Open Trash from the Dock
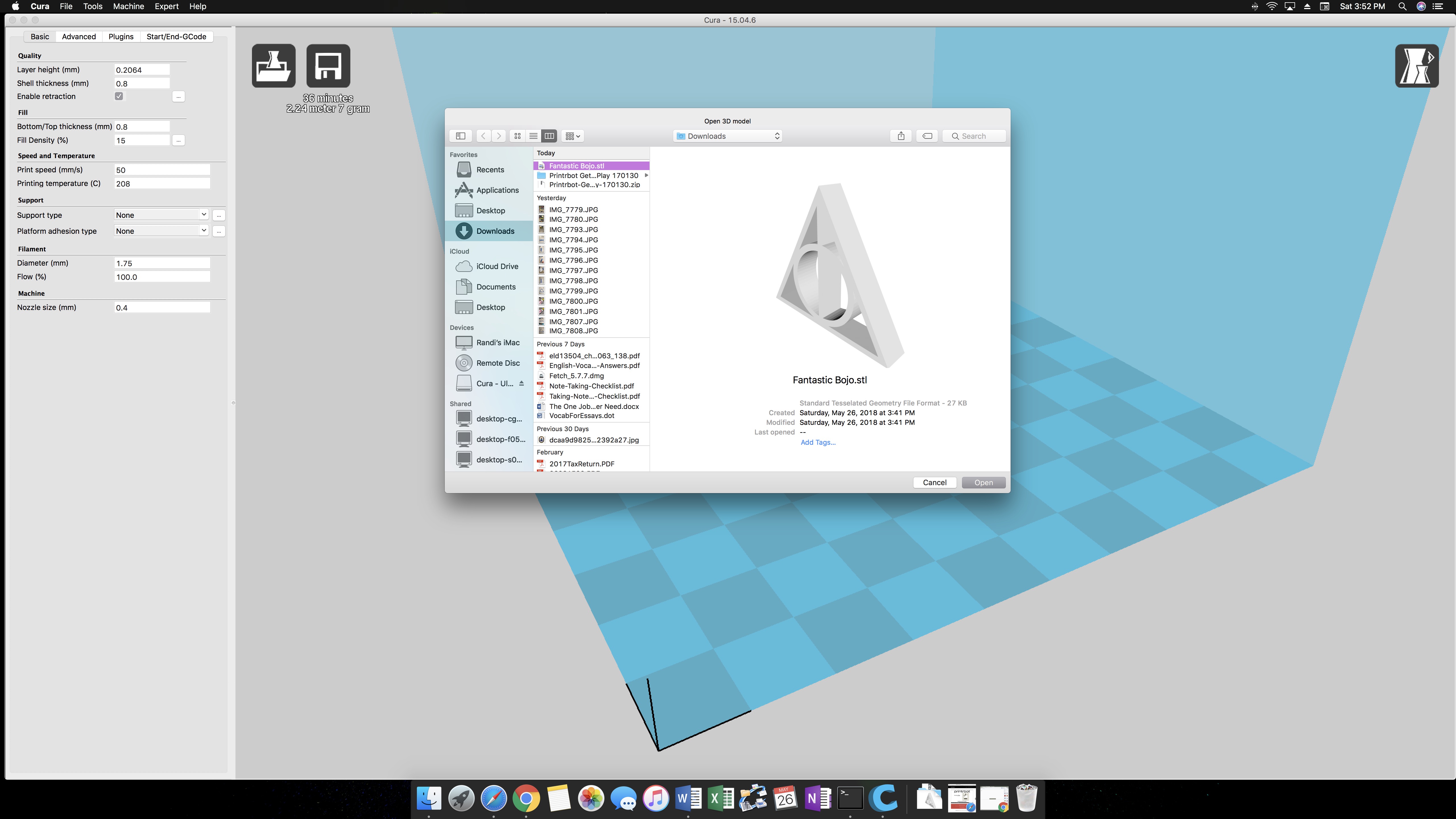The width and height of the screenshot is (1456, 819). click(x=1026, y=799)
